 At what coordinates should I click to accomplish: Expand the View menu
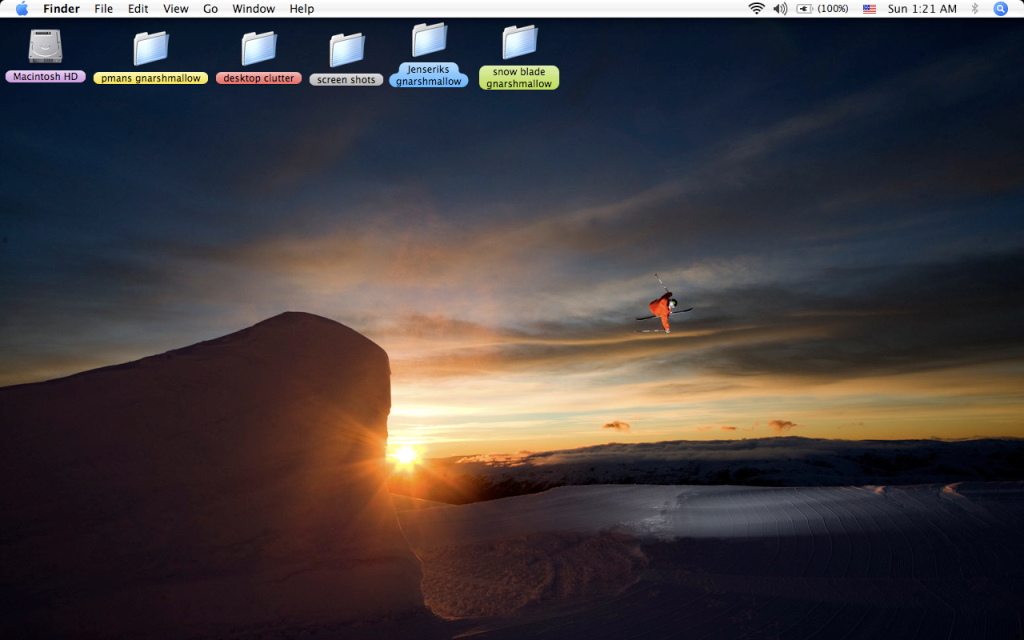click(x=176, y=9)
